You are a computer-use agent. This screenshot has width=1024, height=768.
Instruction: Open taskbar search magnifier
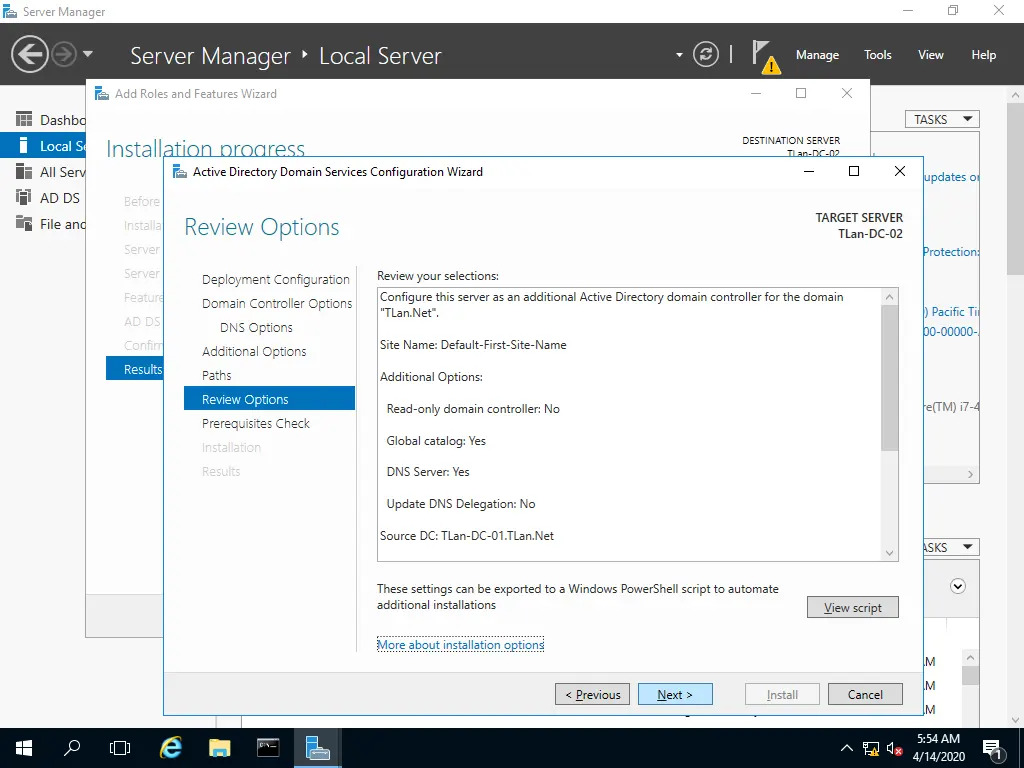(72, 748)
